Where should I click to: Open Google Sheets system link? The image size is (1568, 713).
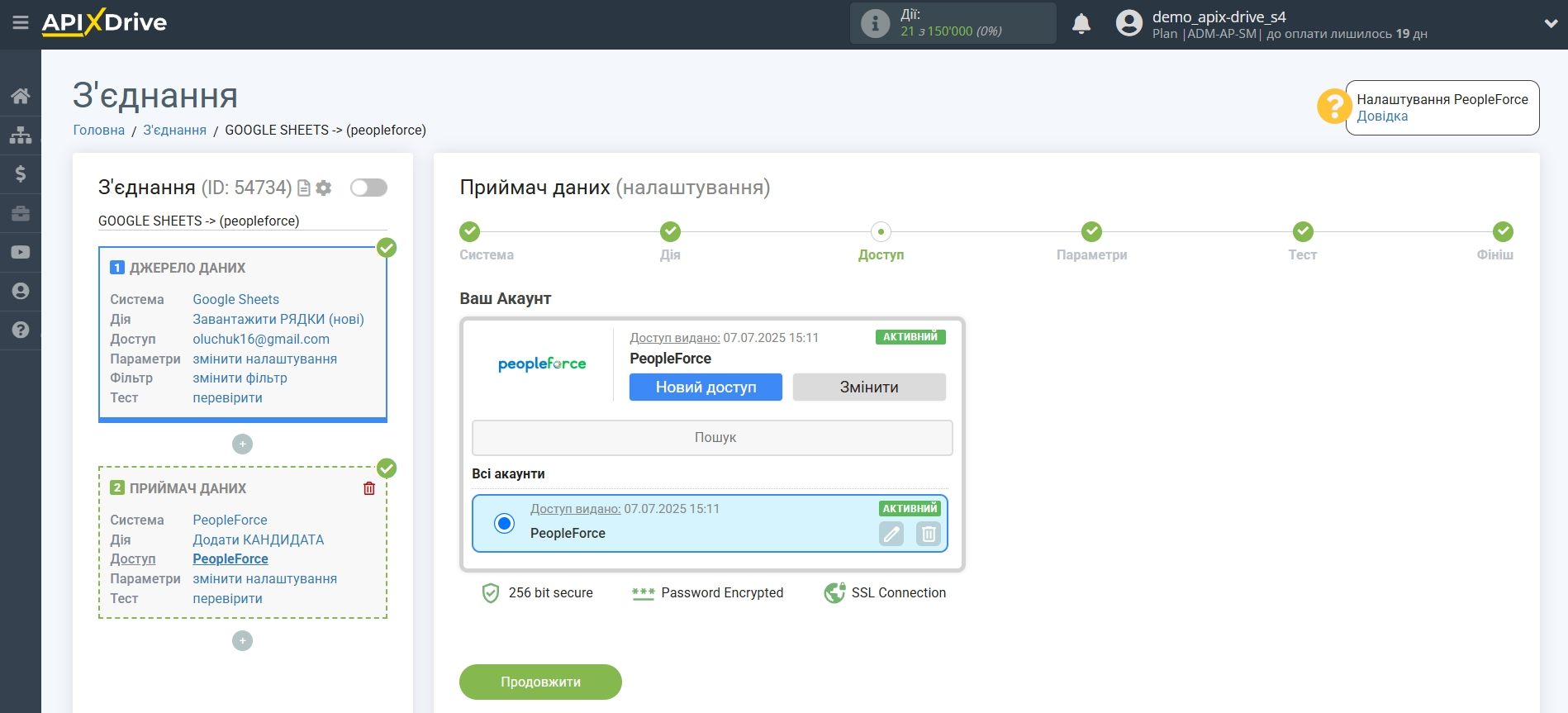[x=236, y=299]
